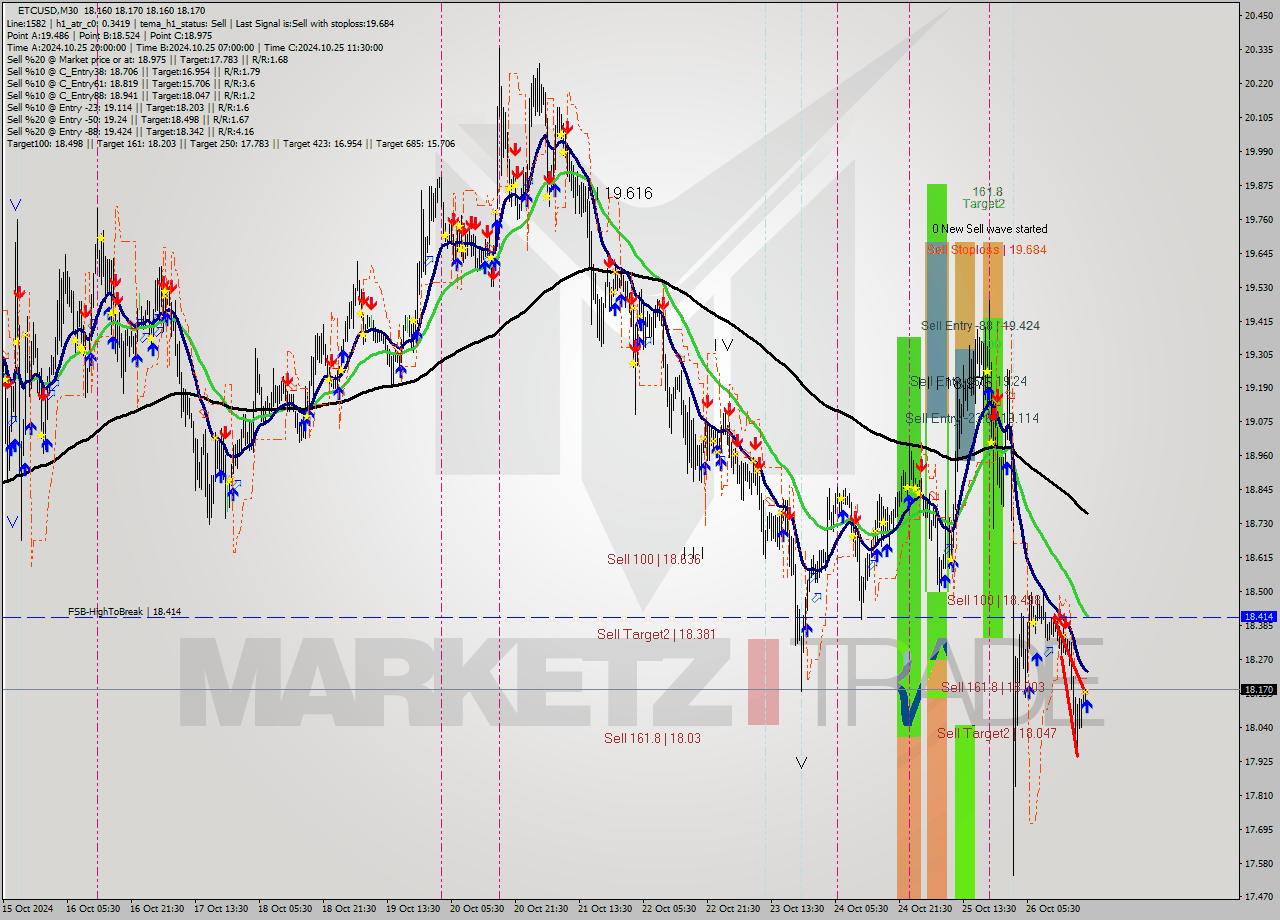Click the 18.170 current price tag

point(1257,689)
